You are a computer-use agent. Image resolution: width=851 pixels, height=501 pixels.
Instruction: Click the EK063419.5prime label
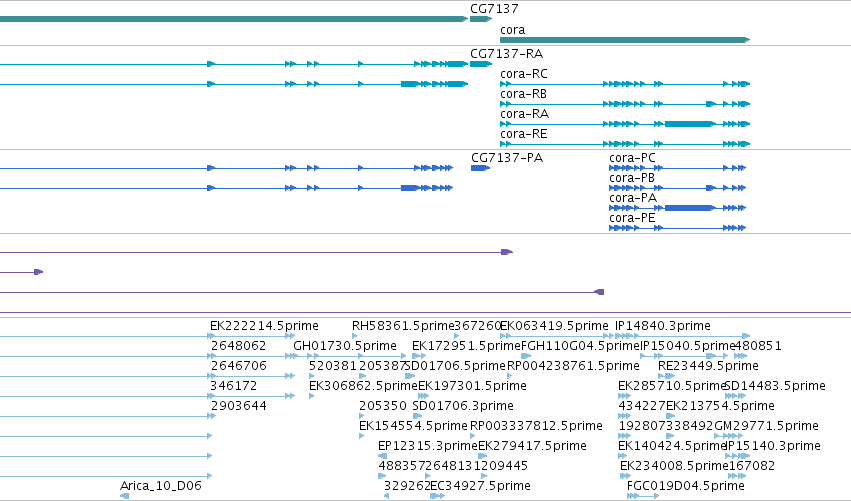(554, 326)
